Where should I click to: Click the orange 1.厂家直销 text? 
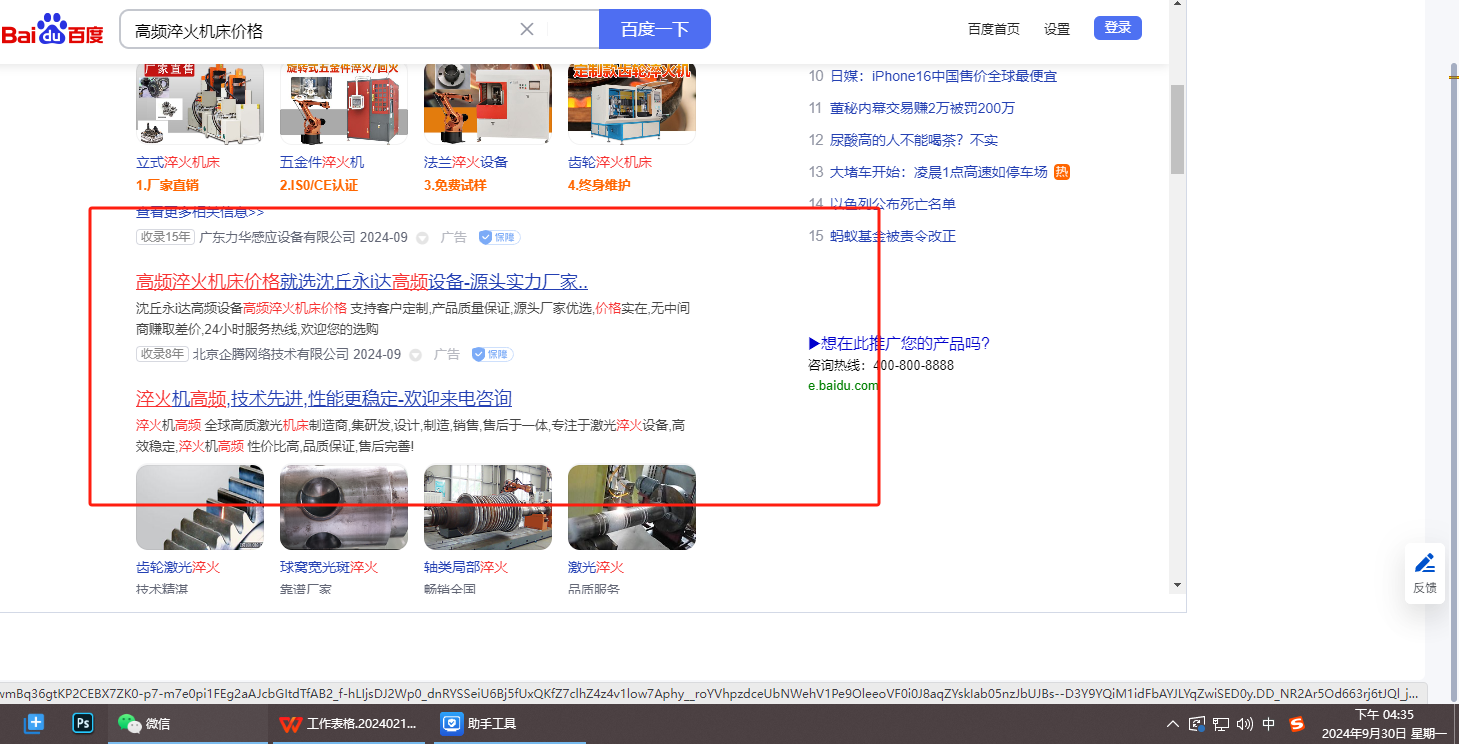pos(167,185)
